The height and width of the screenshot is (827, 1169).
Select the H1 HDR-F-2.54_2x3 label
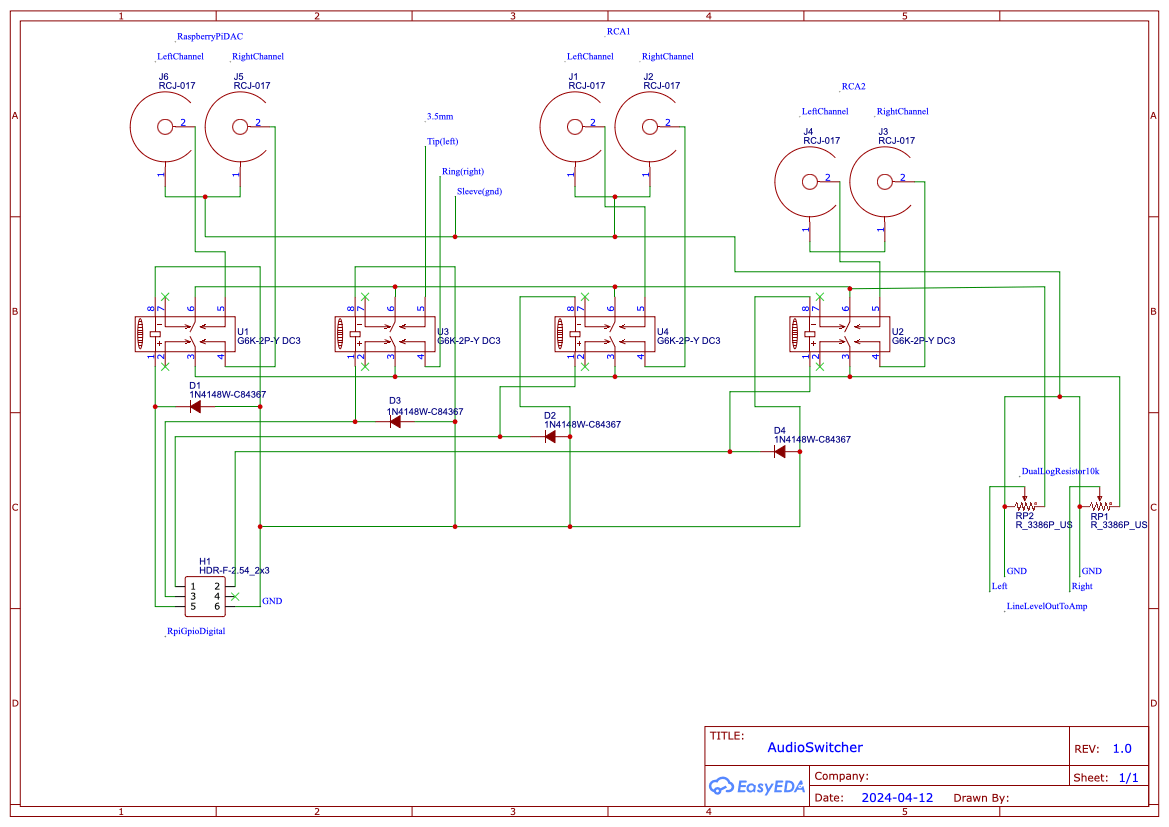[234, 570]
